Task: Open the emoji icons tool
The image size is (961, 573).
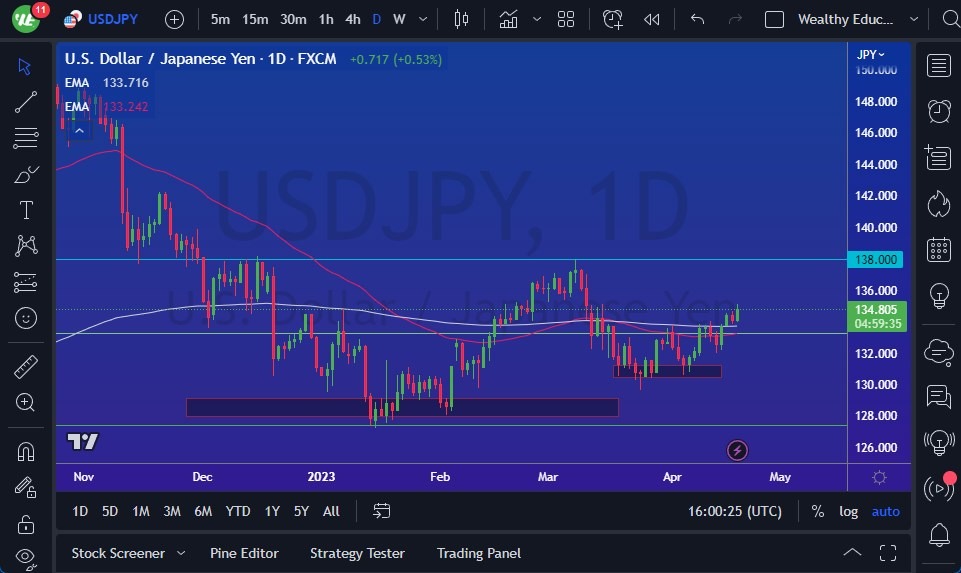Action: coord(26,318)
